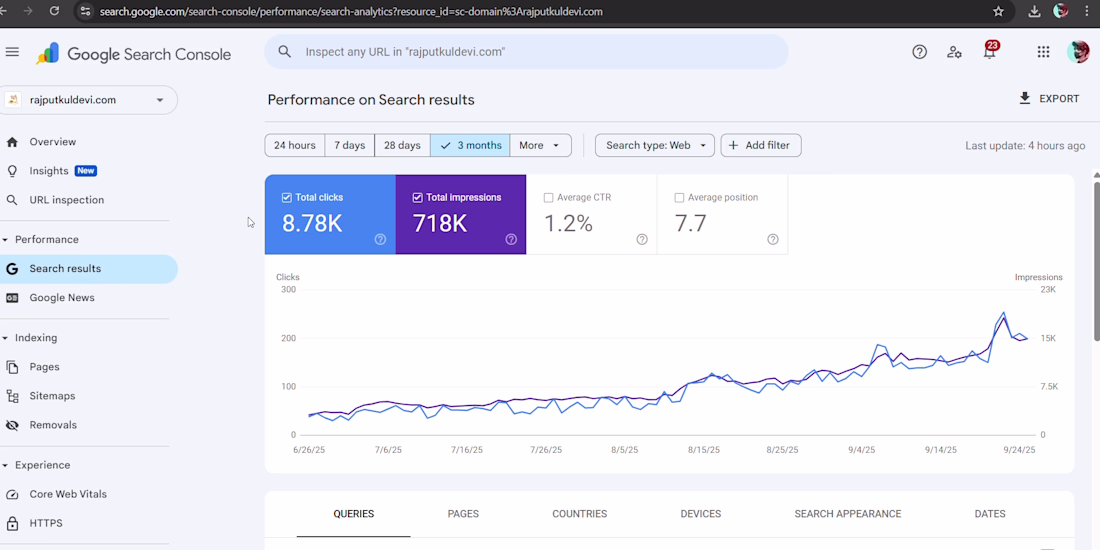1100x550 pixels.
Task: Click the Overview home icon
Action: (12, 142)
